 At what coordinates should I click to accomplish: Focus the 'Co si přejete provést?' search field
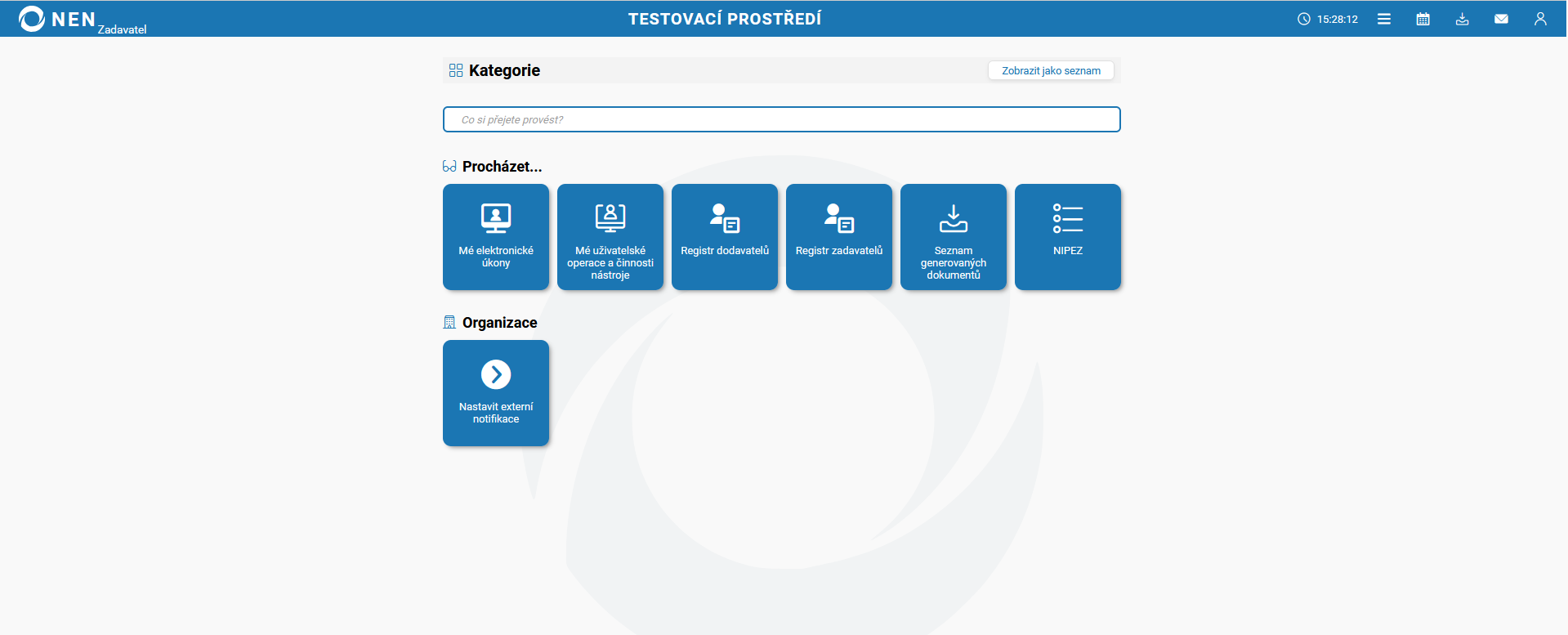(781, 119)
